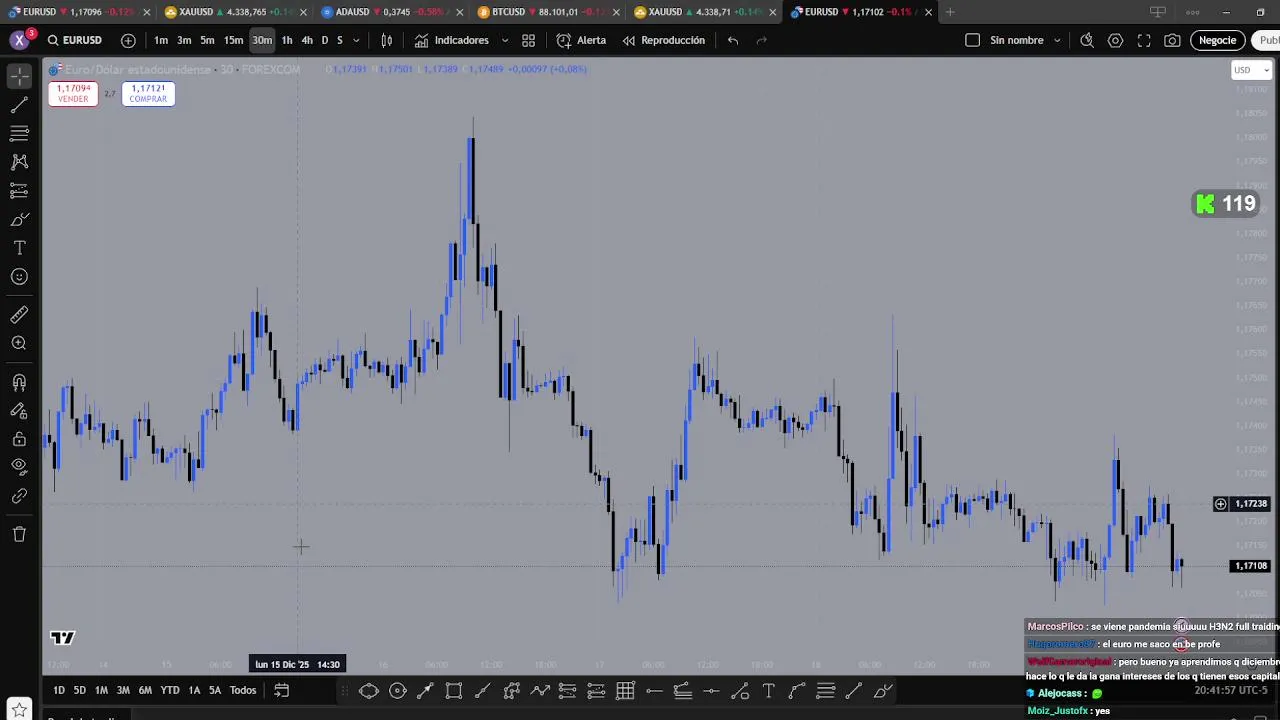Click the 1,17094 VENDER sell button
Image resolution: width=1280 pixels, height=720 pixels.
click(x=73, y=93)
